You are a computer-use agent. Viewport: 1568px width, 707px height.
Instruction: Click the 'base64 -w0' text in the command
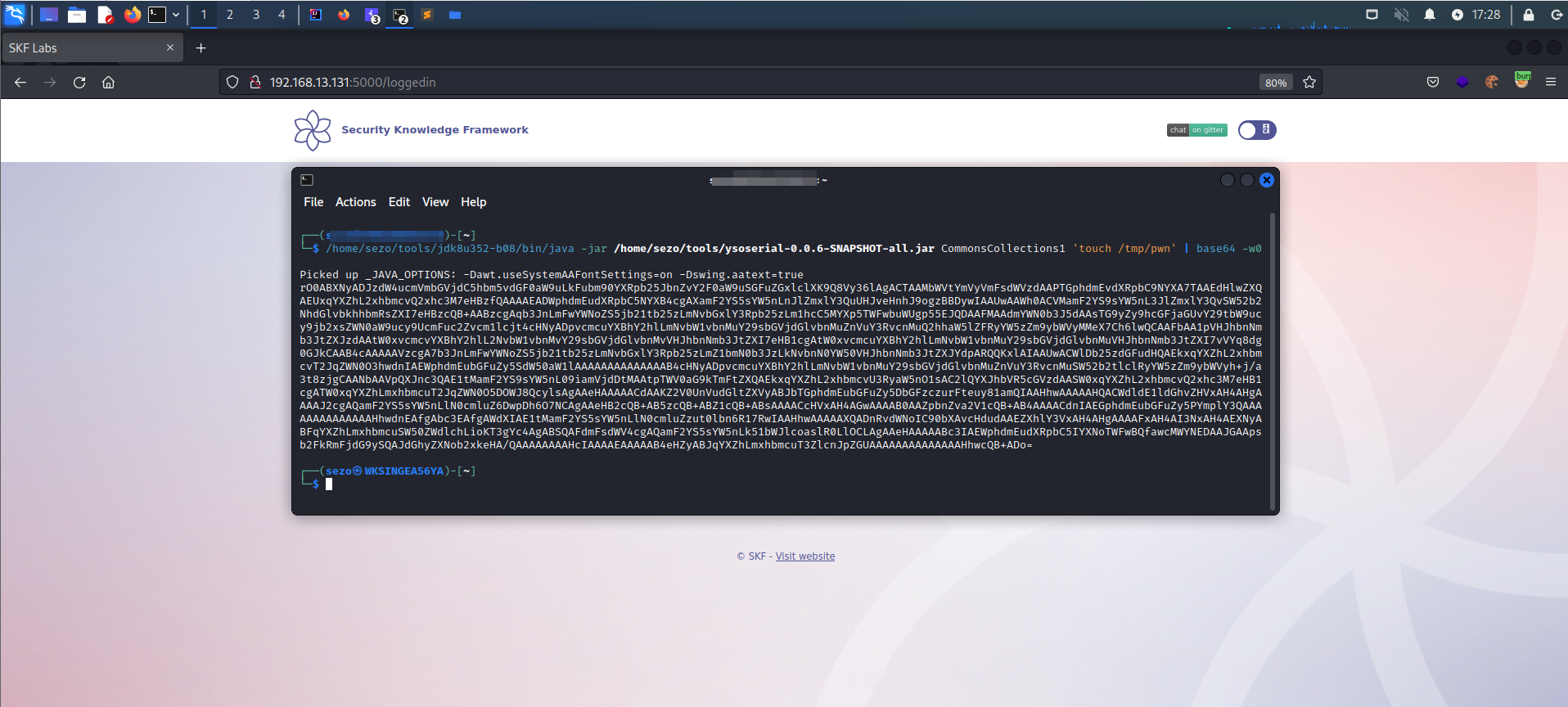[x=1229, y=249]
